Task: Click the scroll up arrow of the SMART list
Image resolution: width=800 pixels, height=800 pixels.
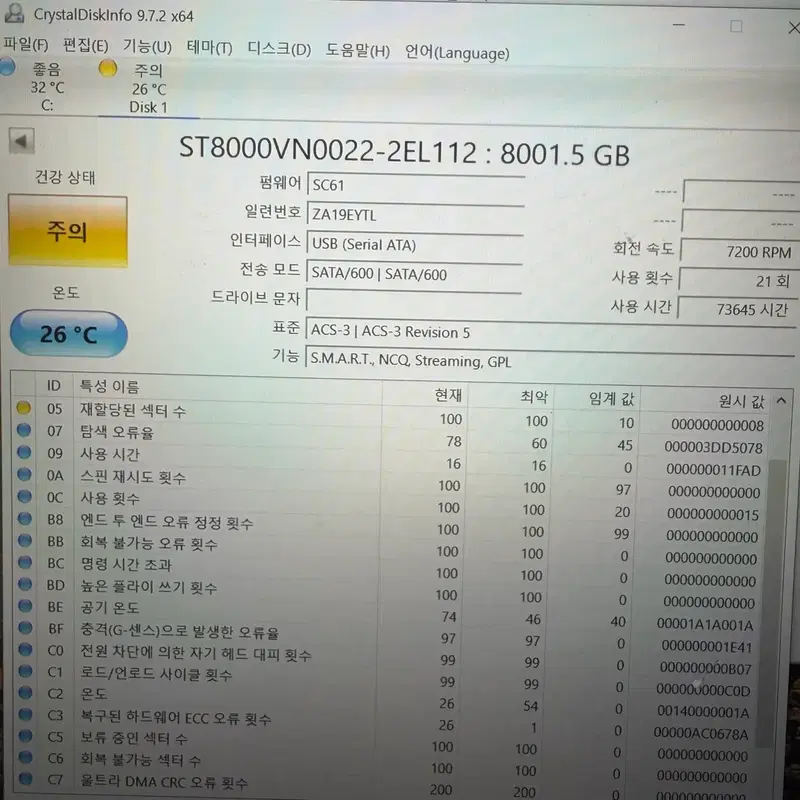Action: click(x=781, y=401)
